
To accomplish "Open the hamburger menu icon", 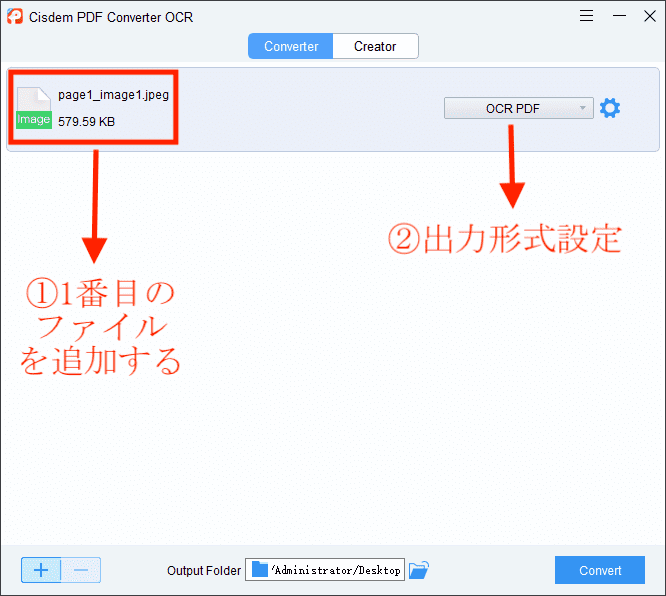I will 586,16.
